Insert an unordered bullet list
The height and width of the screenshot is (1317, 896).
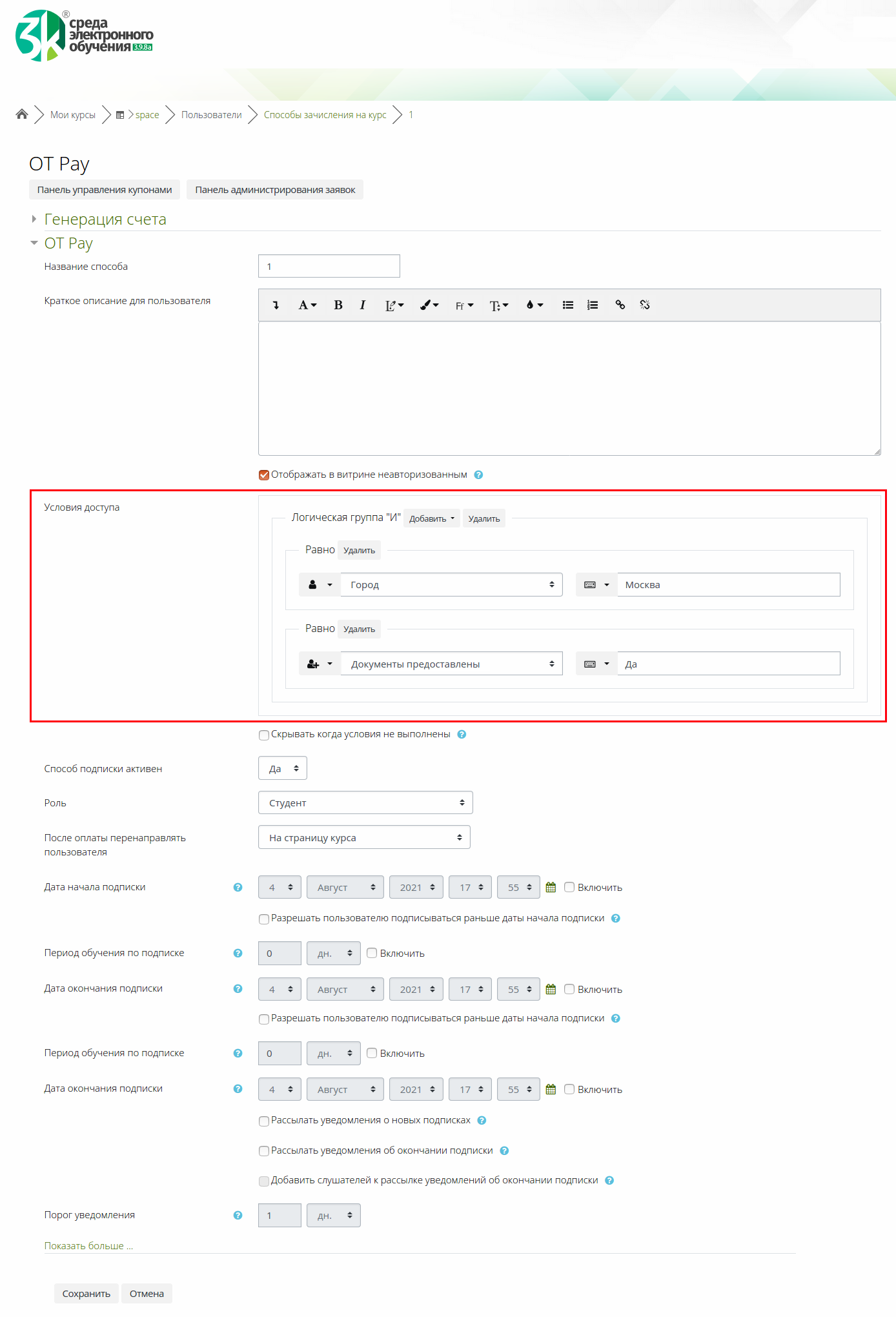click(567, 305)
